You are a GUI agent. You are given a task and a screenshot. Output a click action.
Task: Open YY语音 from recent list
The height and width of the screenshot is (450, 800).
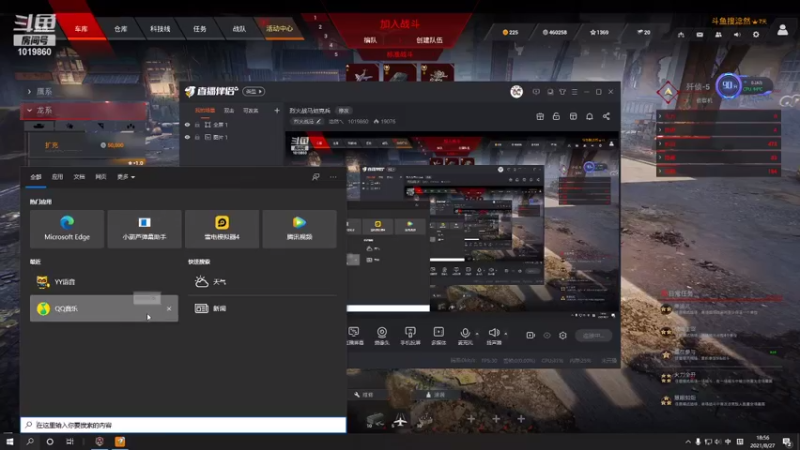(104, 282)
